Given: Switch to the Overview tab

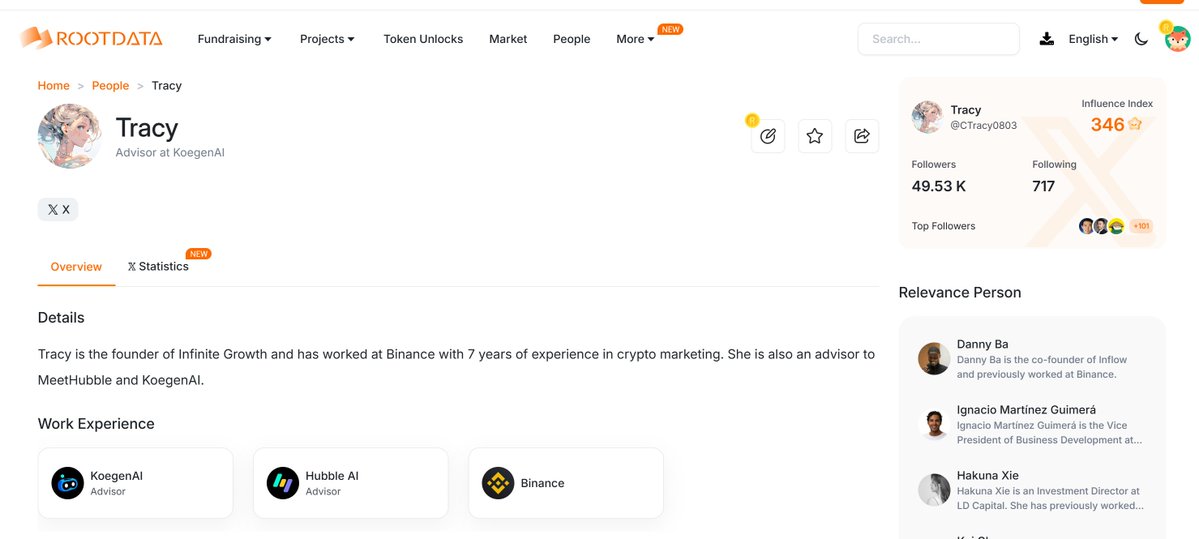Looking at the screenshot, I should 76,267.
